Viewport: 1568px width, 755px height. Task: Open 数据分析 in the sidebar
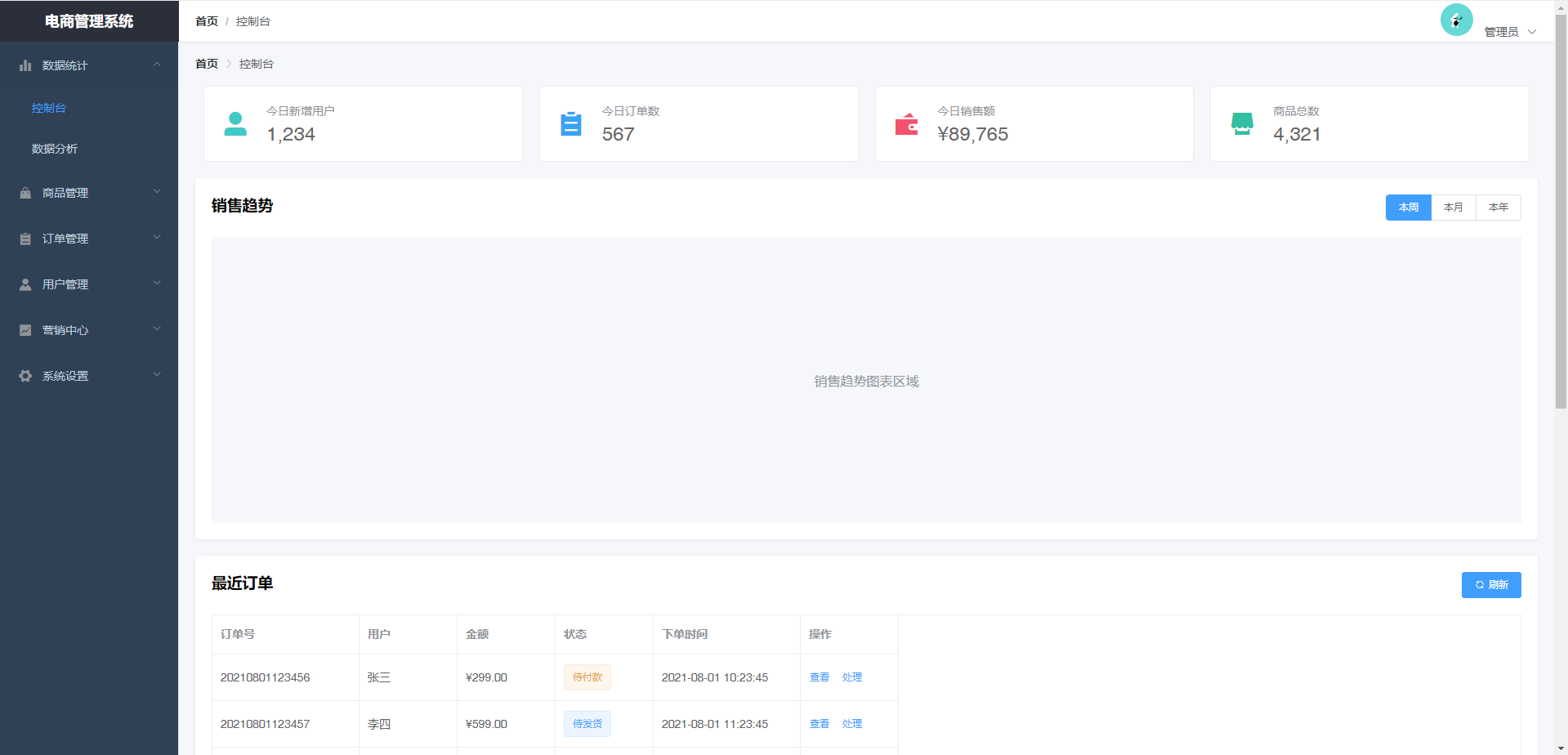pyautogui.click(x=55, y=149)
